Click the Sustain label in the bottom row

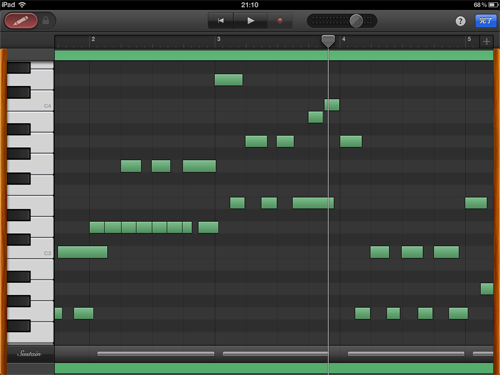coord(29,353)
